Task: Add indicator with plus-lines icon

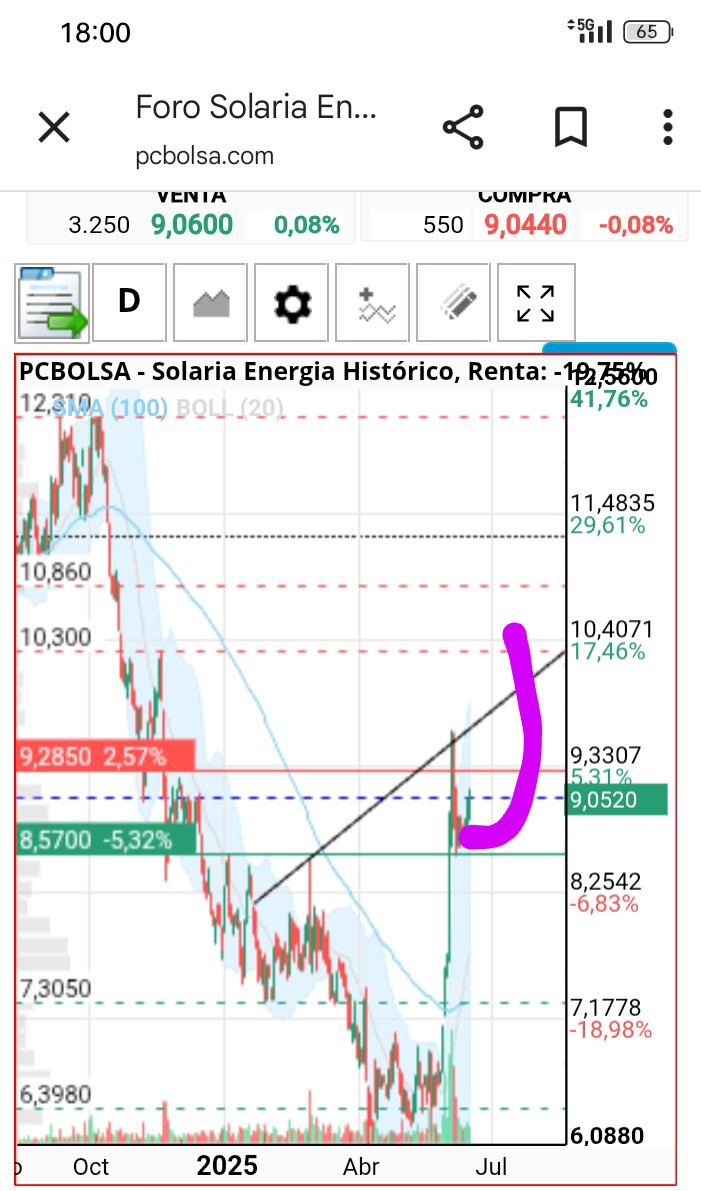Action: pyautogui.click(x=373, y=302)
